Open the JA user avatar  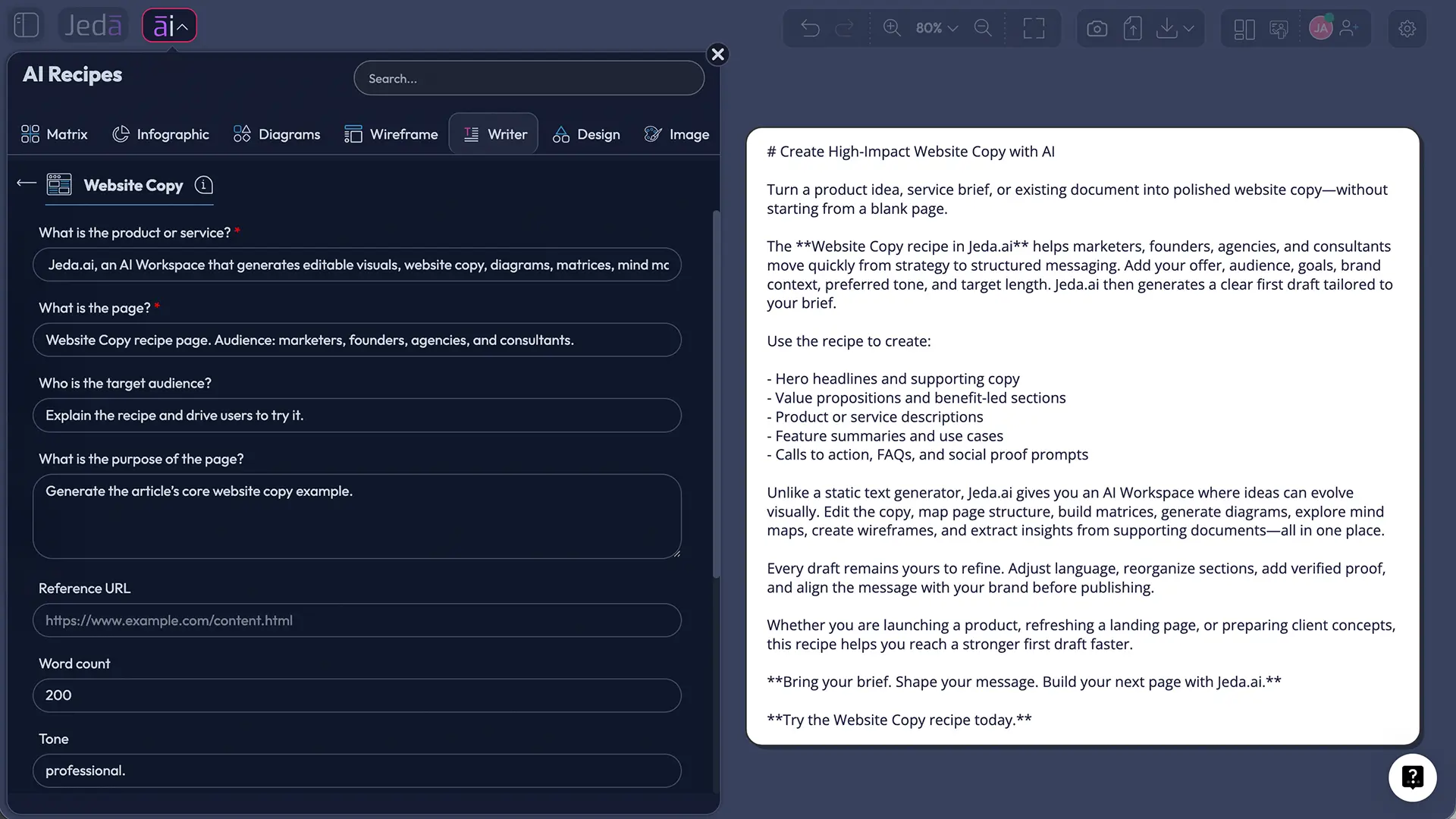point(1321,28)
